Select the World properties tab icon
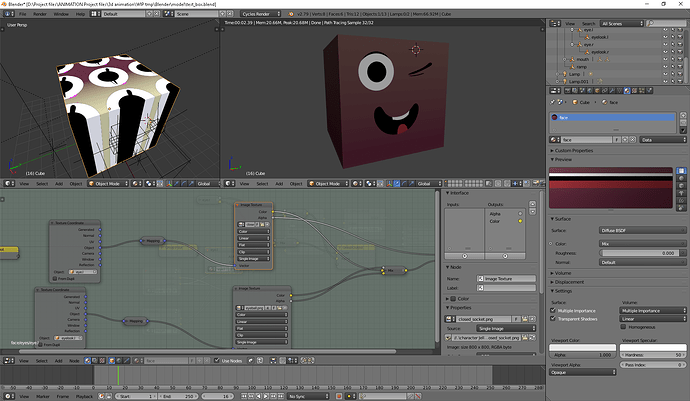The width and height of the screenshot is (690, 401). point(590,90)
